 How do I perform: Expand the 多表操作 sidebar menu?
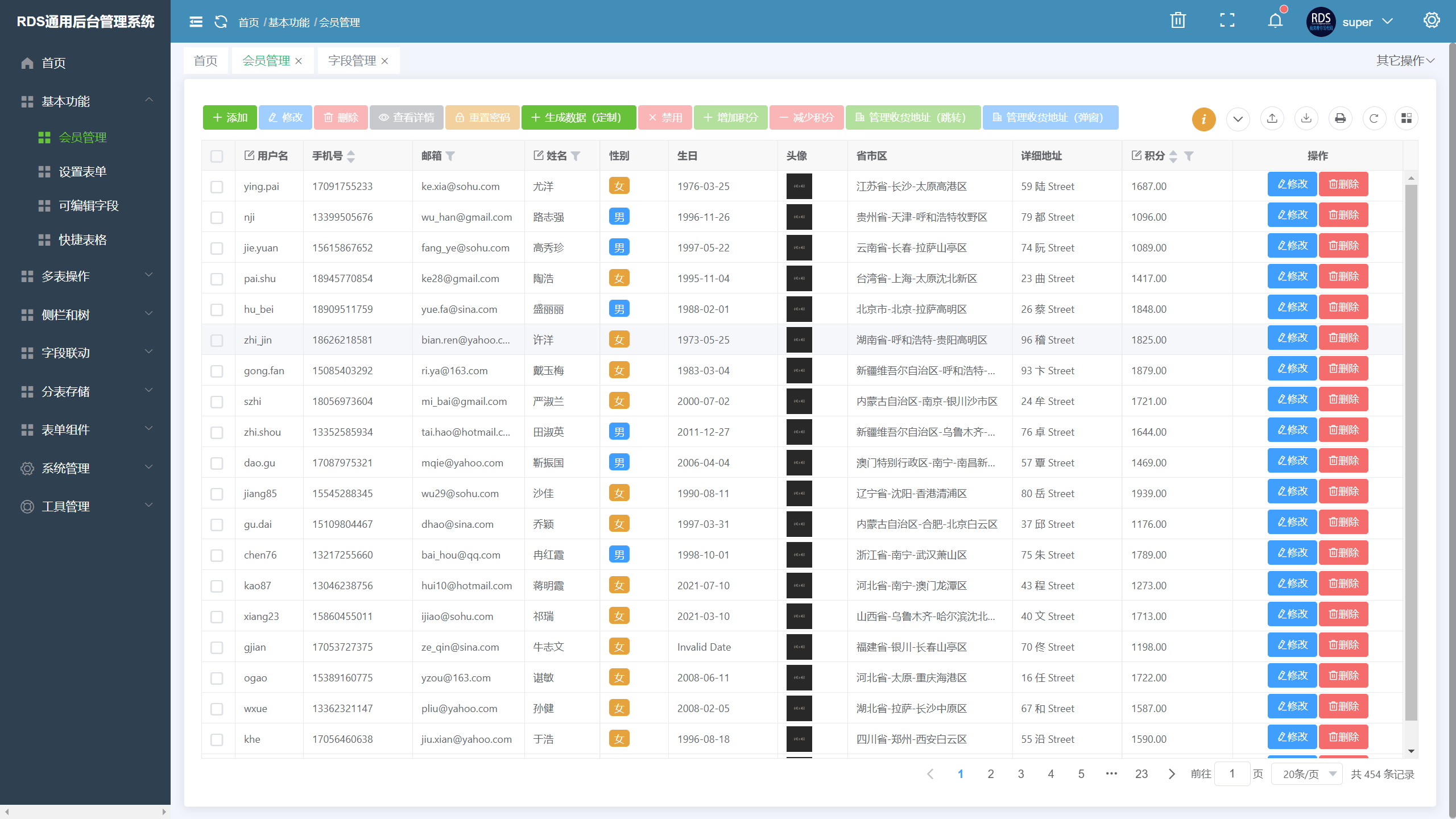pyautogui.click(x=85, y=276)
